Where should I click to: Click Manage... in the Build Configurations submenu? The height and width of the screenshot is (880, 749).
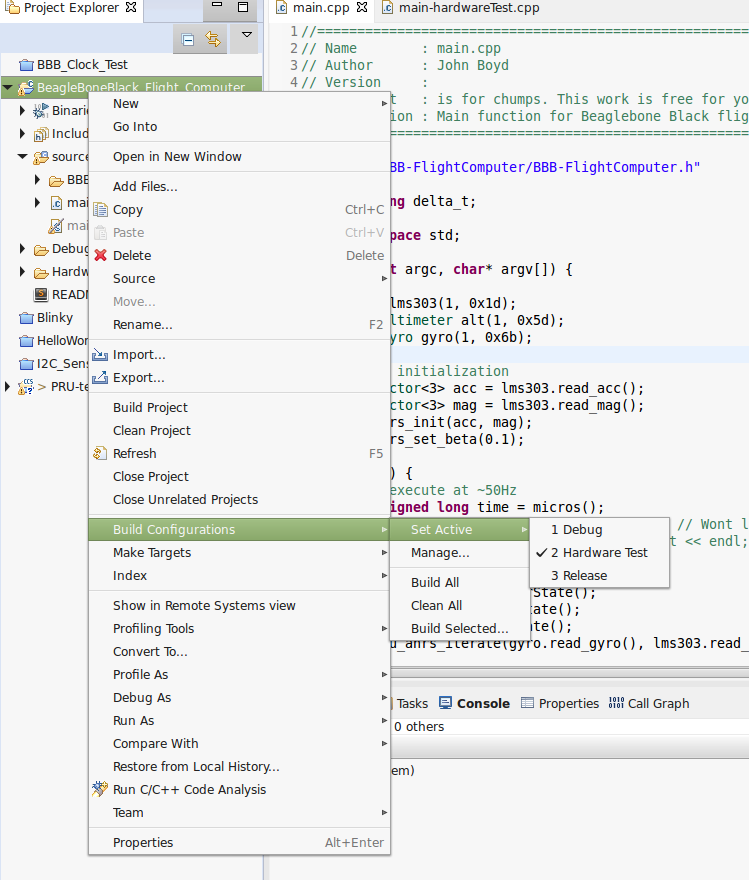440,553
